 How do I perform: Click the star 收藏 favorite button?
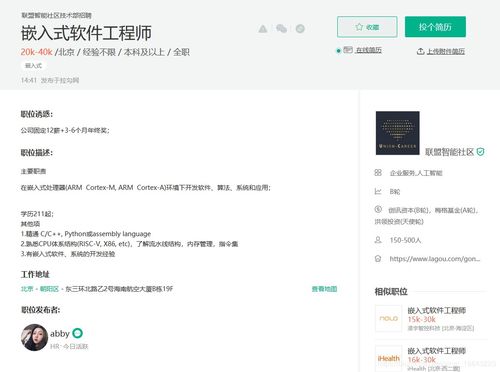tap(367, 27)
